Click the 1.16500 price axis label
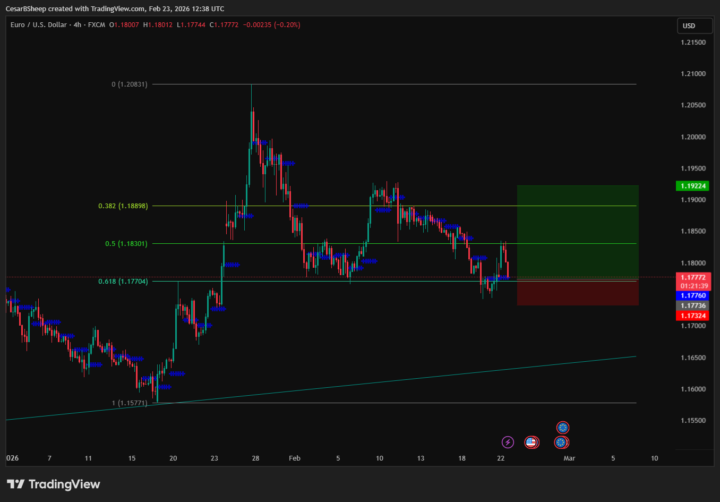This screenshot has height=502, width=720. pyautogui.click(x=693, y=357)
